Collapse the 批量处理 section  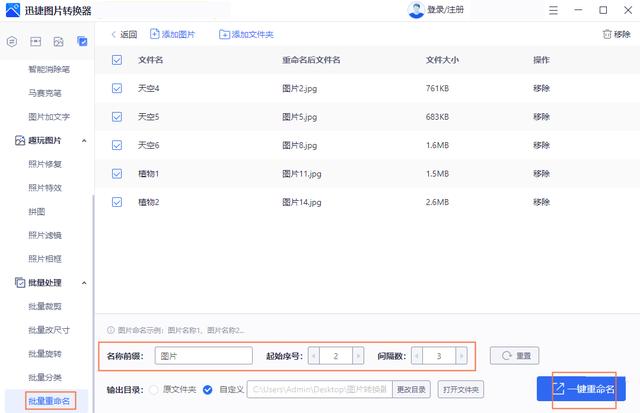click(84, 283)
